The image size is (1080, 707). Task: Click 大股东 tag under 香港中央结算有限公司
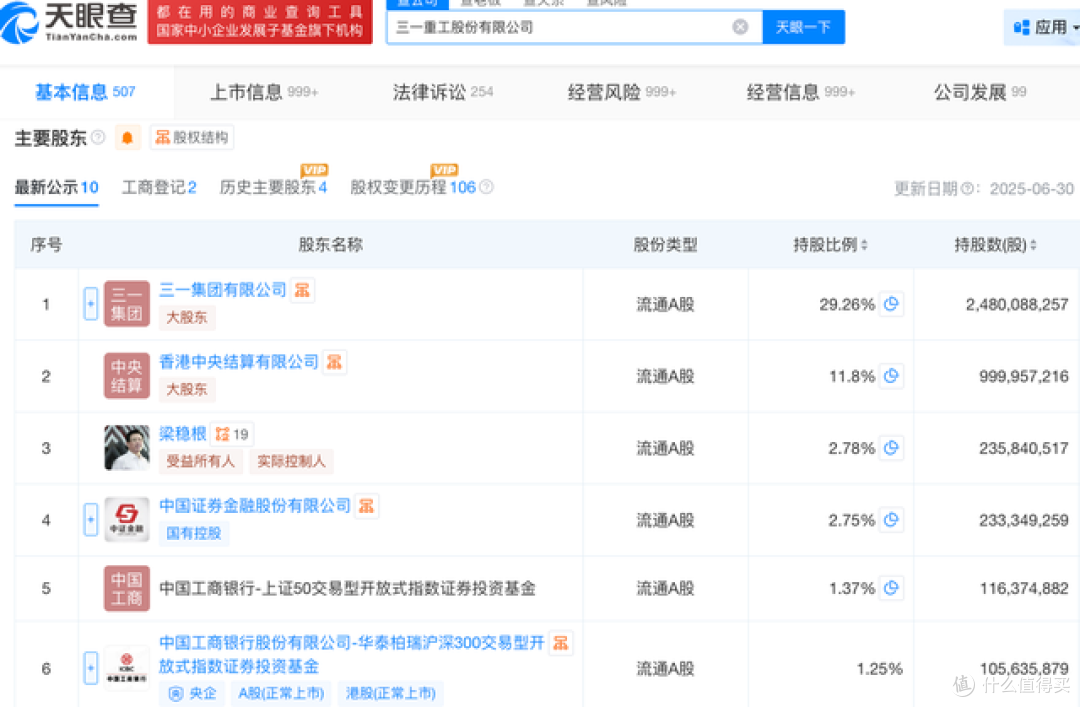187,389
